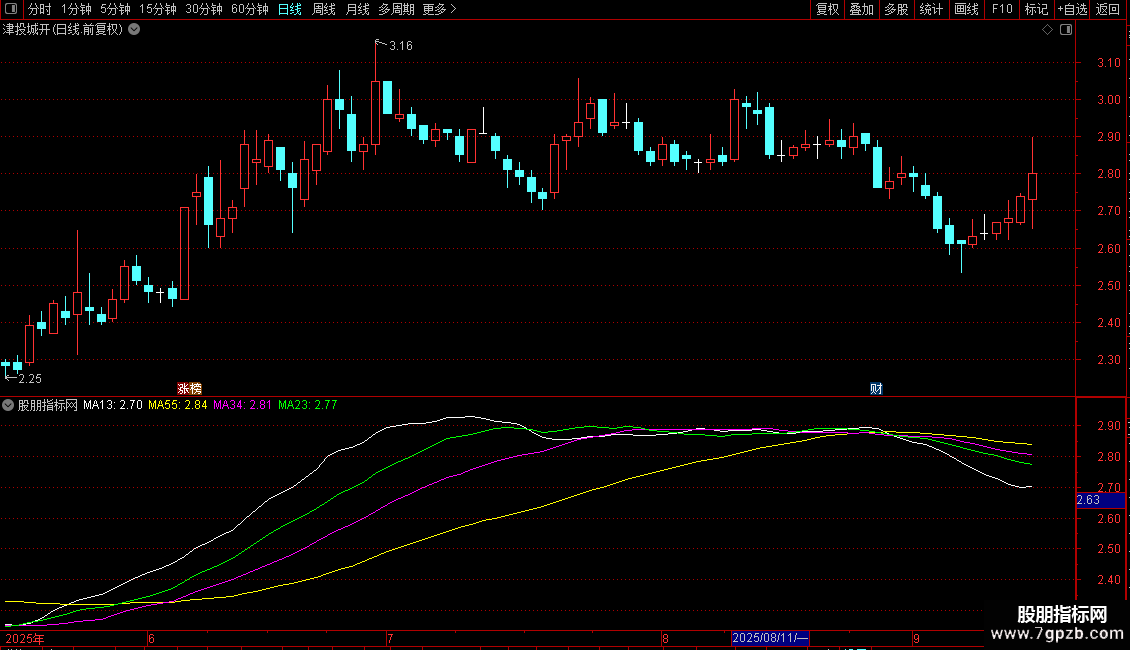Click the MA34: 2.81 indicator value
1130x650 pixels.
pyautogui.click(x=242, y=405)
